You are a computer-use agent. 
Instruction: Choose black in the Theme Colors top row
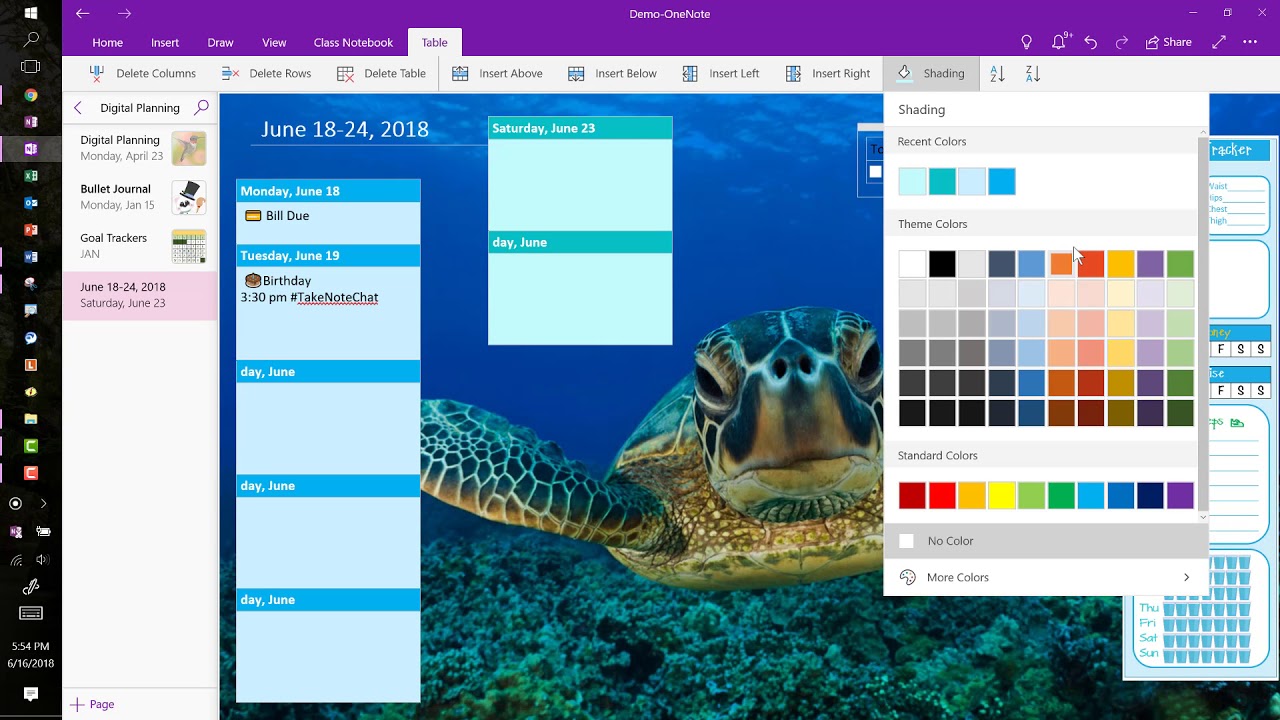[942, 264]
